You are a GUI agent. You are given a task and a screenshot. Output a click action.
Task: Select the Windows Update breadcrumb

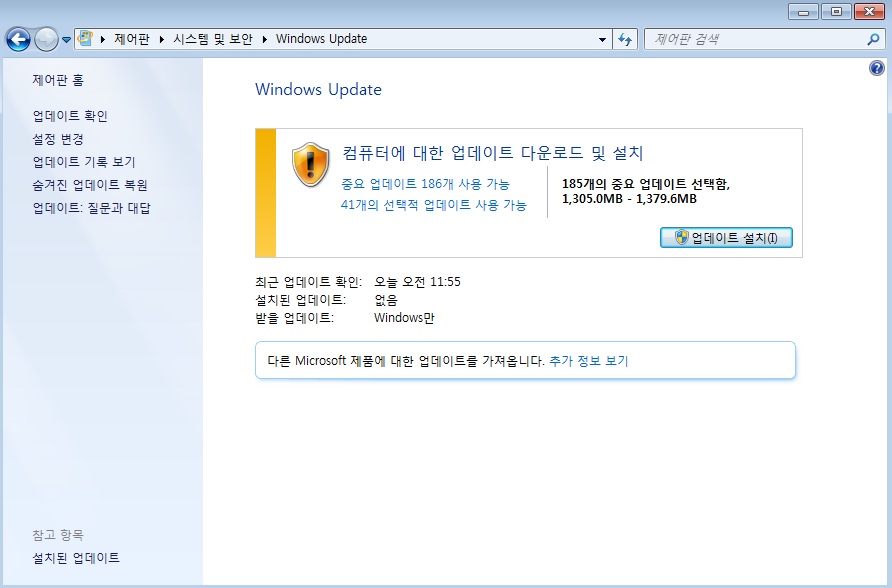tap(321, 39)
